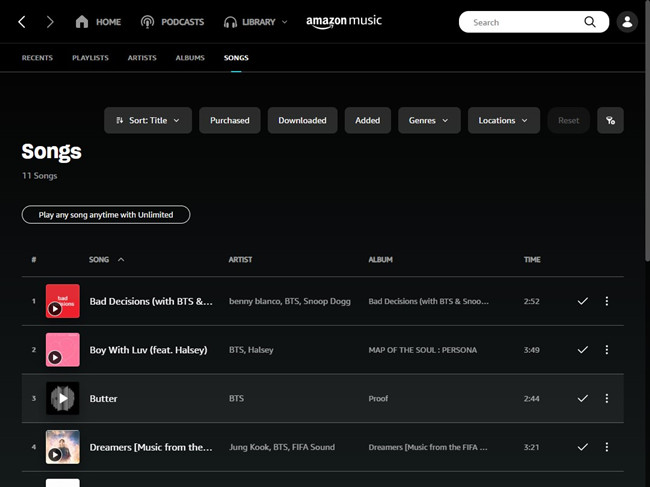Play Bad Decisions from its album art

(x=63, y=301)
